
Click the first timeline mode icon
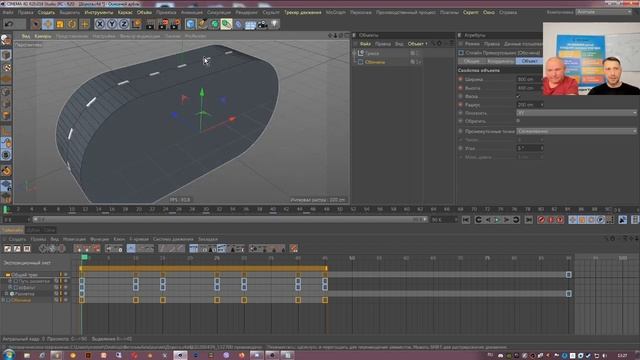(8, 249)
